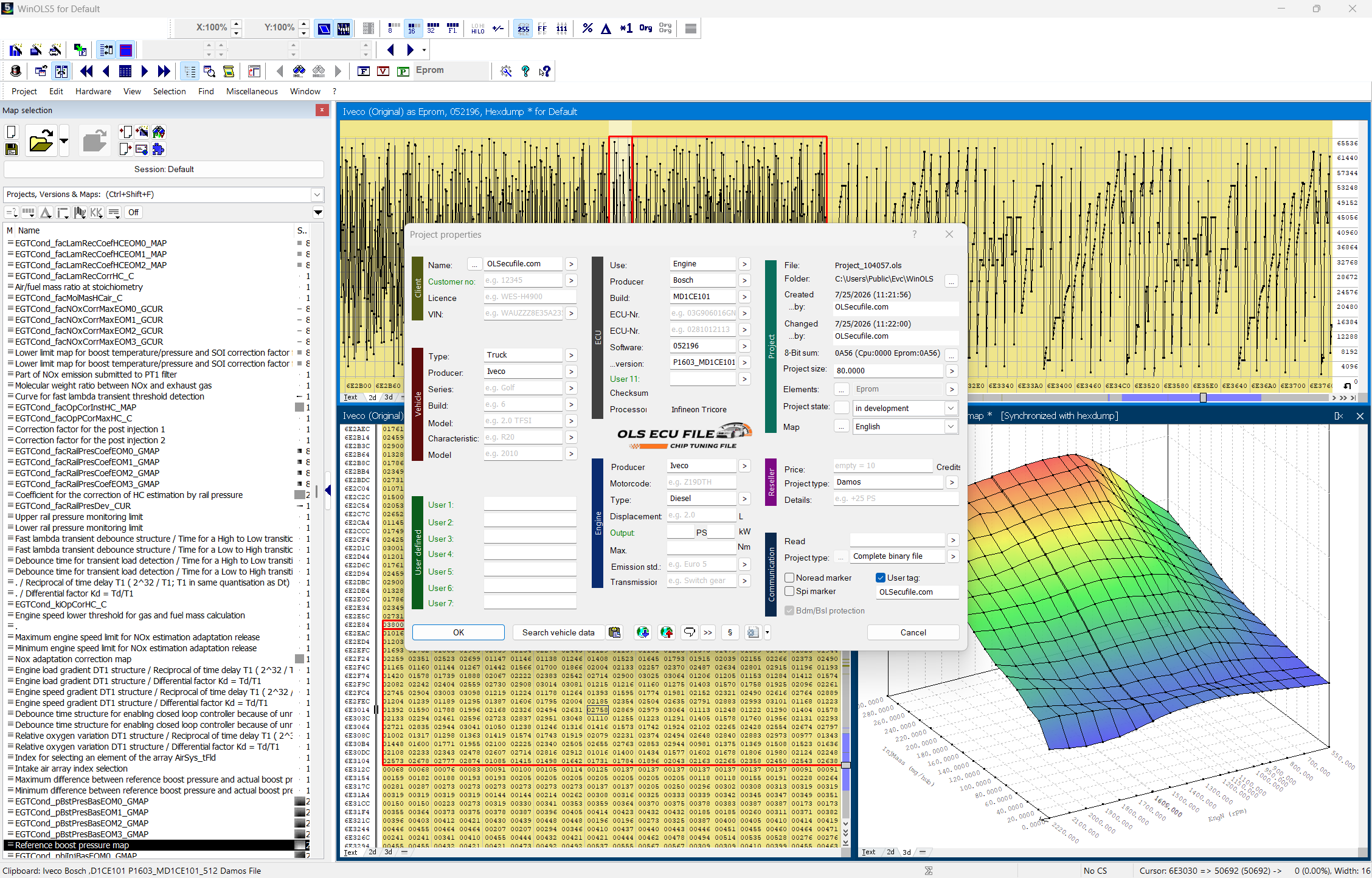Click the clipboard paste icon in dialog
This screenshot has width=1372, height=878.
click(615, 632)
